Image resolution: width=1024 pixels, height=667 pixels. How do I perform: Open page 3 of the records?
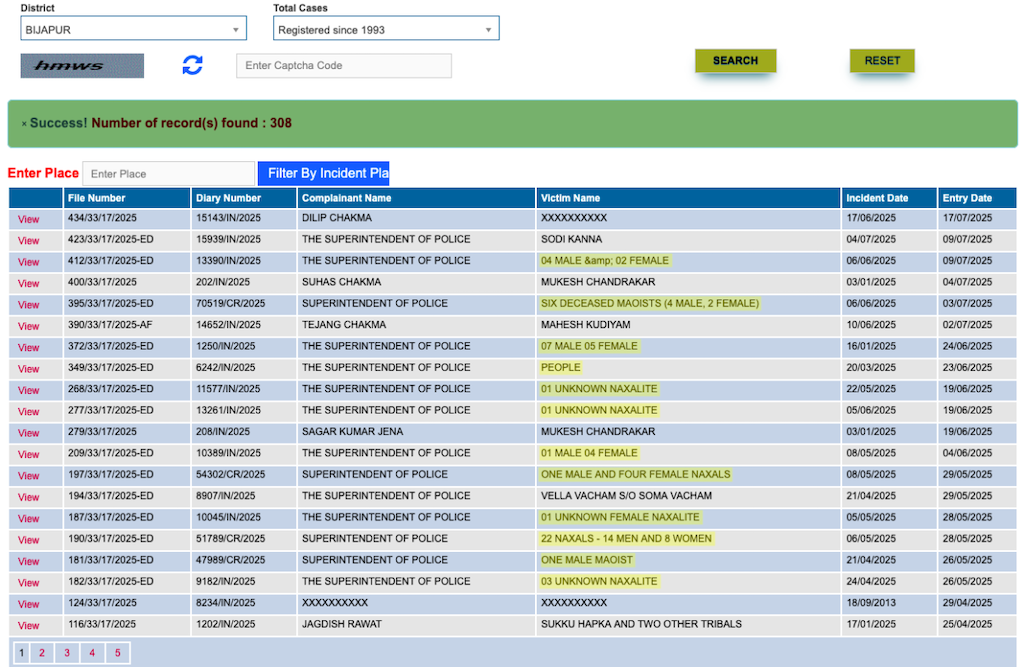pos(67,653)
